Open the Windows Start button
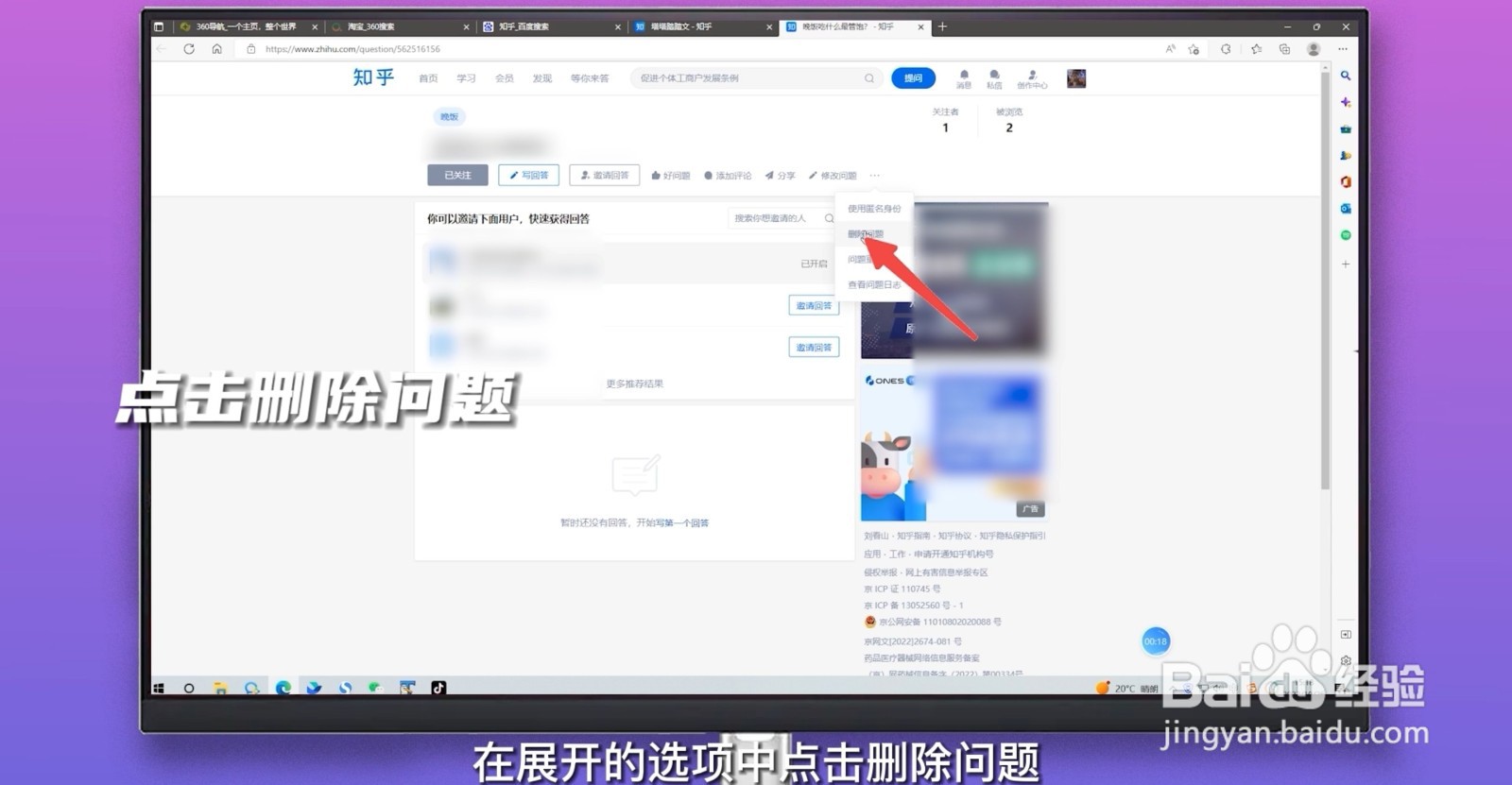Viewport: 1512px width, 785px height. click(159, 688)
